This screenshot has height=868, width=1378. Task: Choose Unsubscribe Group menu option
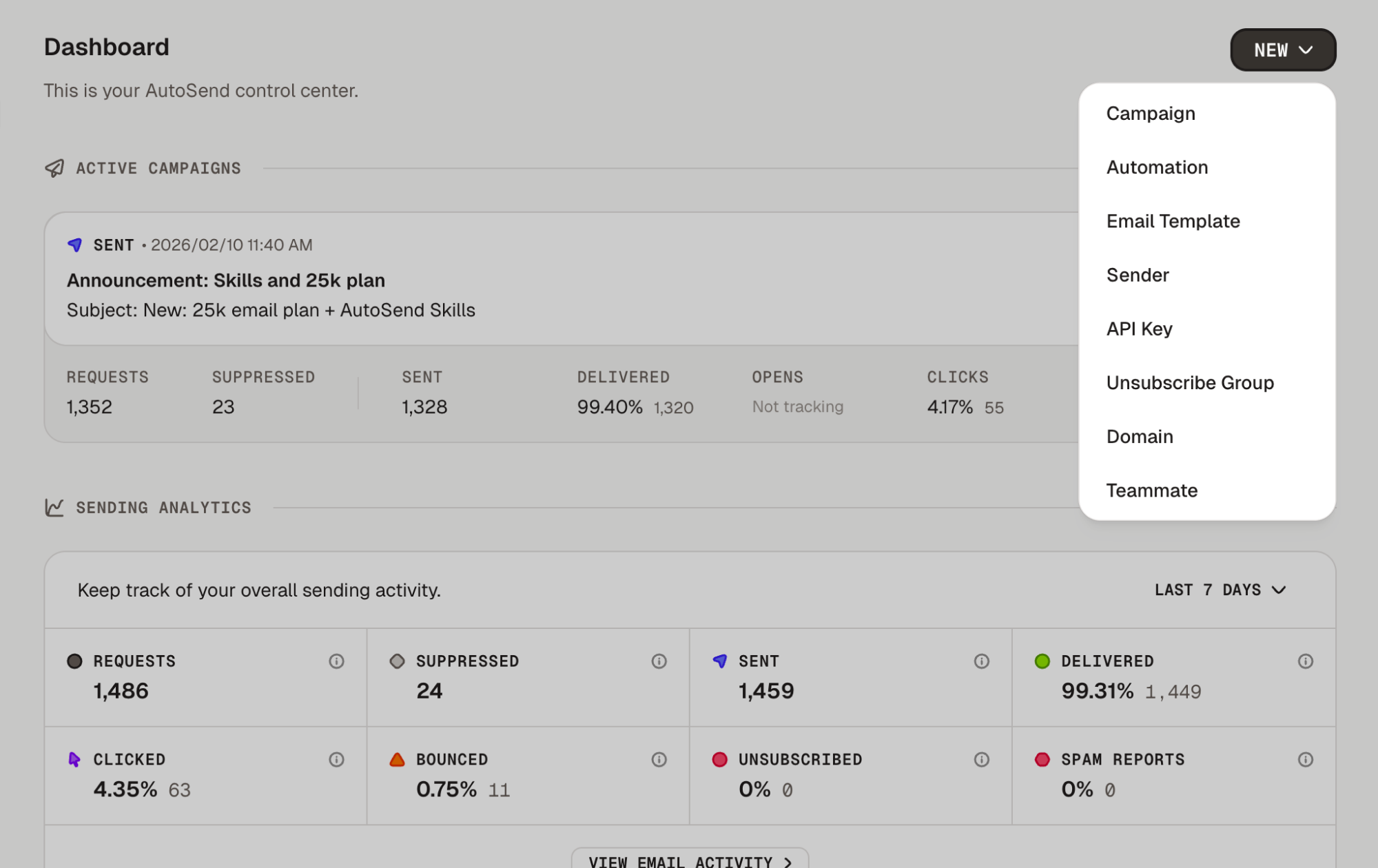click(1190, 383)
